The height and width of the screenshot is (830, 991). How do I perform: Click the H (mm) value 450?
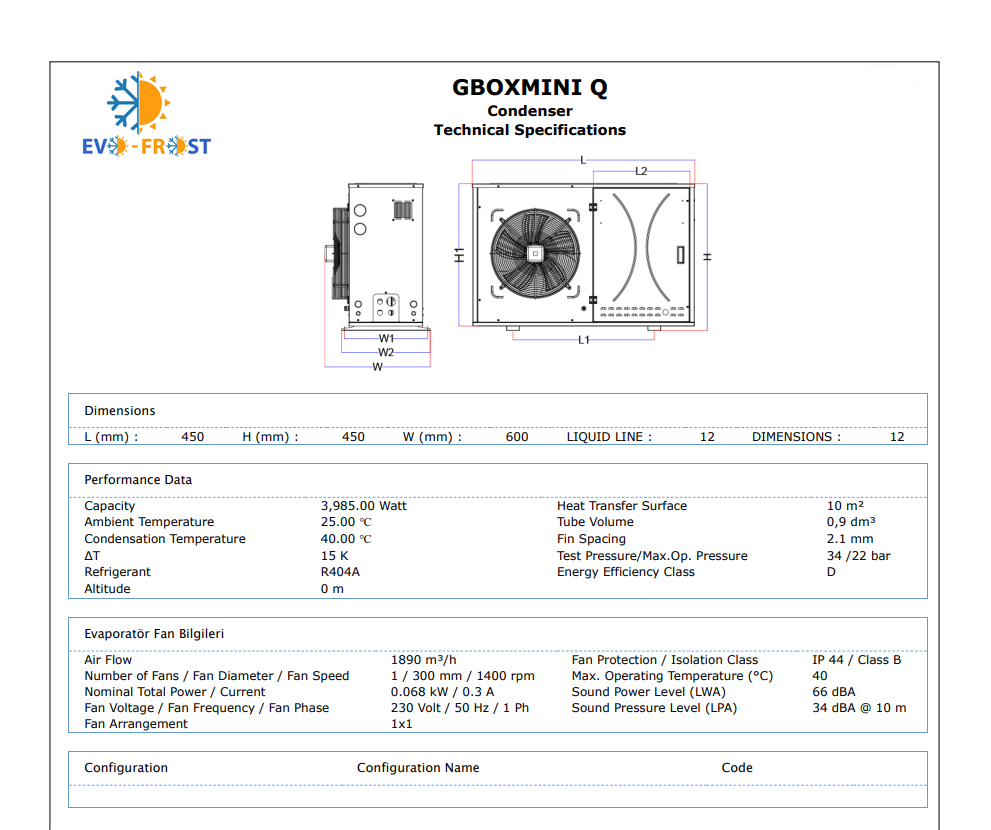353,437
